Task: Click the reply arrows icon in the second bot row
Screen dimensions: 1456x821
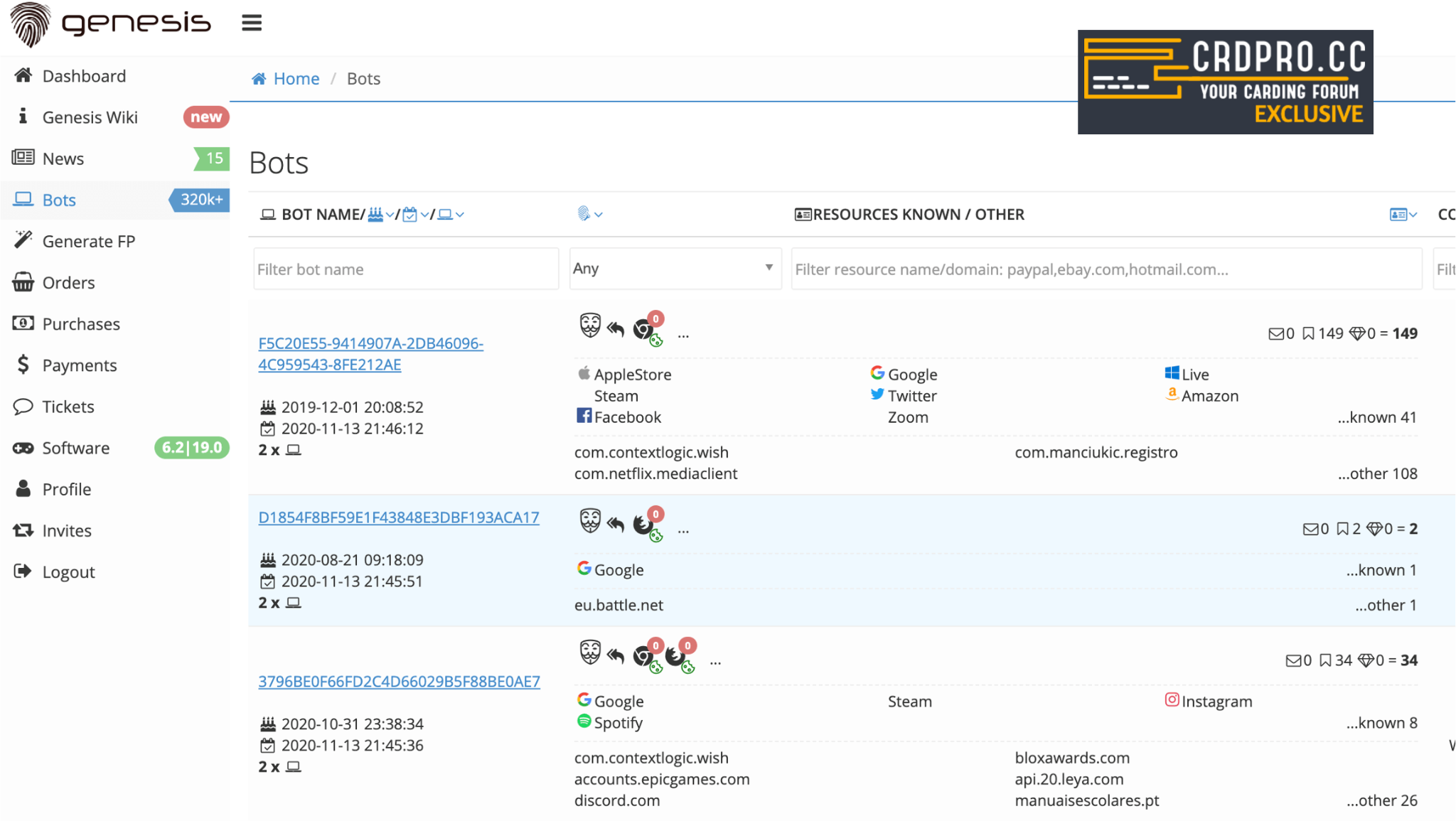Action: click(616, 525)
